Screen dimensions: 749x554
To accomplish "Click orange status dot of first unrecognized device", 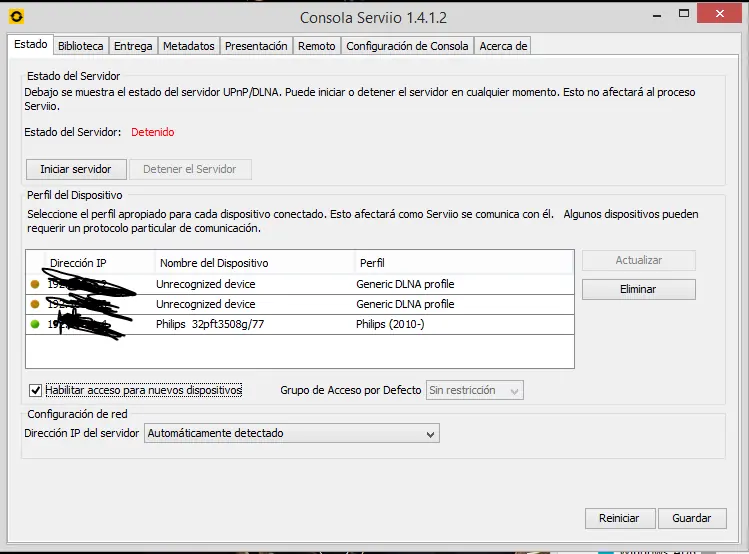I will click(35, 284).
